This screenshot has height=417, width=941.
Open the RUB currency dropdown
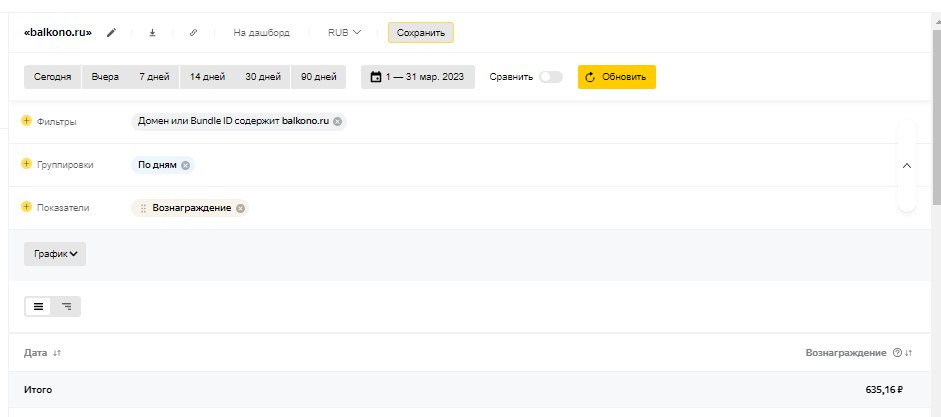pyautogui.click(x=344, y=33)
